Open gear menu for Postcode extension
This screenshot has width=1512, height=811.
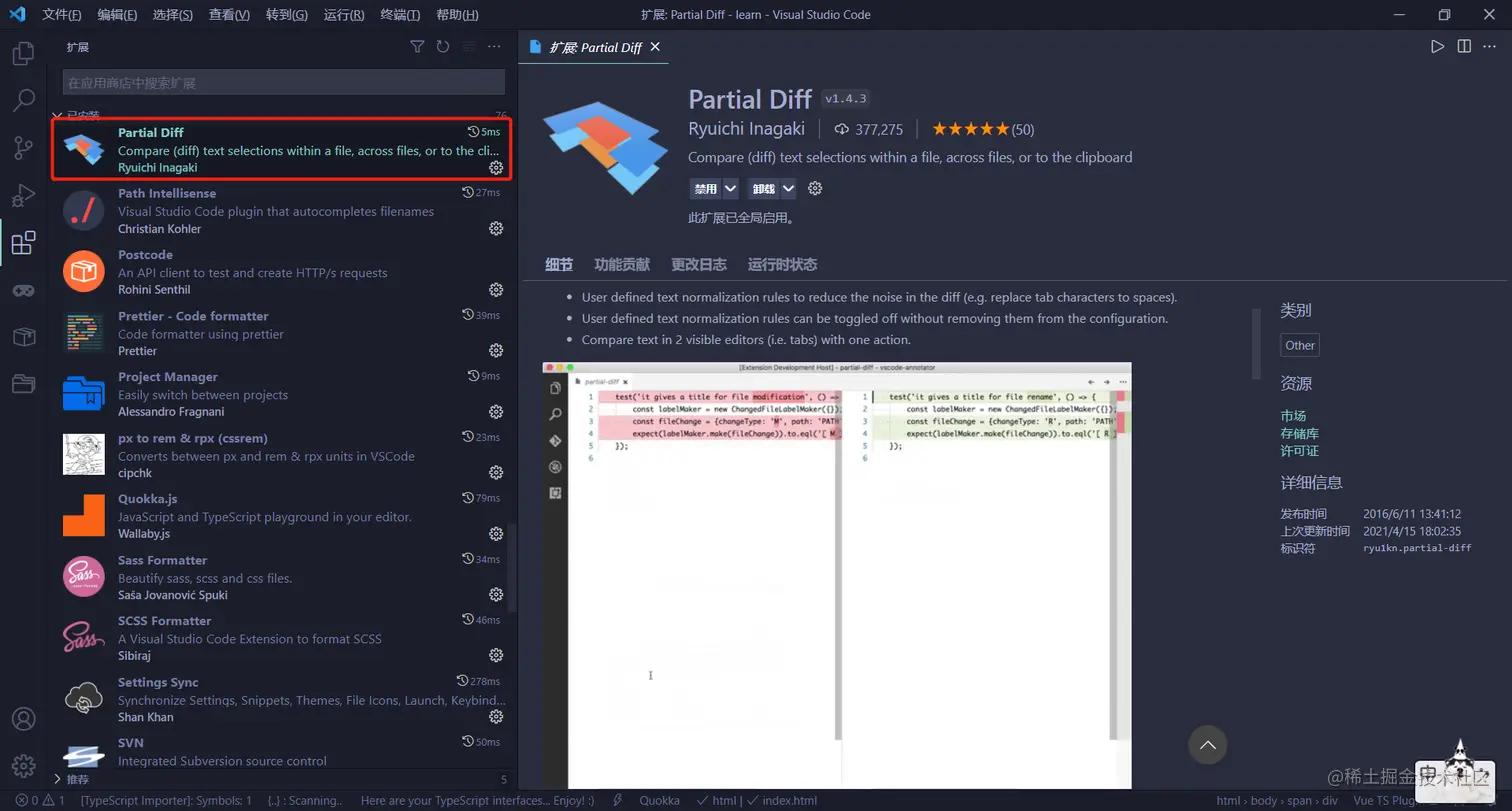pos(496,290)
